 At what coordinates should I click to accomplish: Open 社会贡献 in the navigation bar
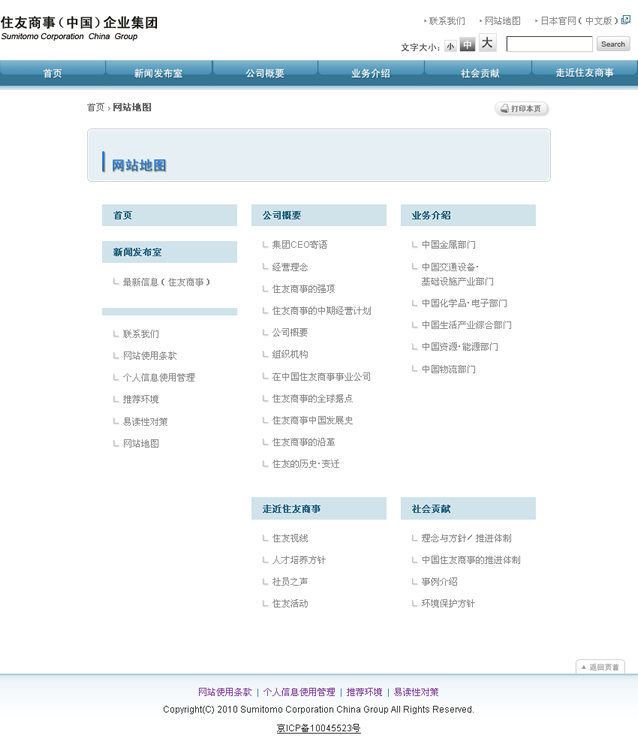(480, 73)
